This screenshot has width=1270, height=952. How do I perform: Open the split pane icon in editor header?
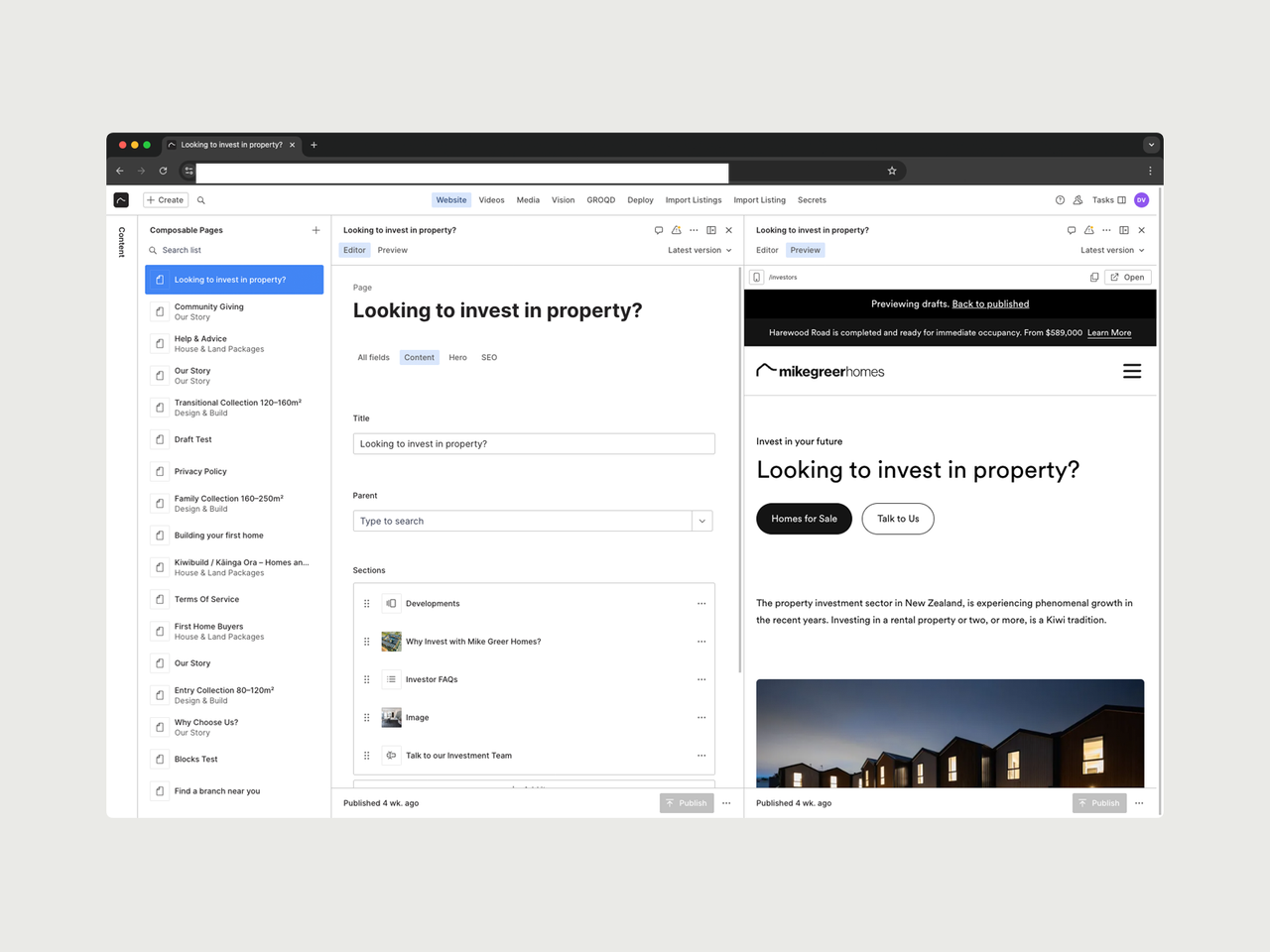tap(711, 229)
